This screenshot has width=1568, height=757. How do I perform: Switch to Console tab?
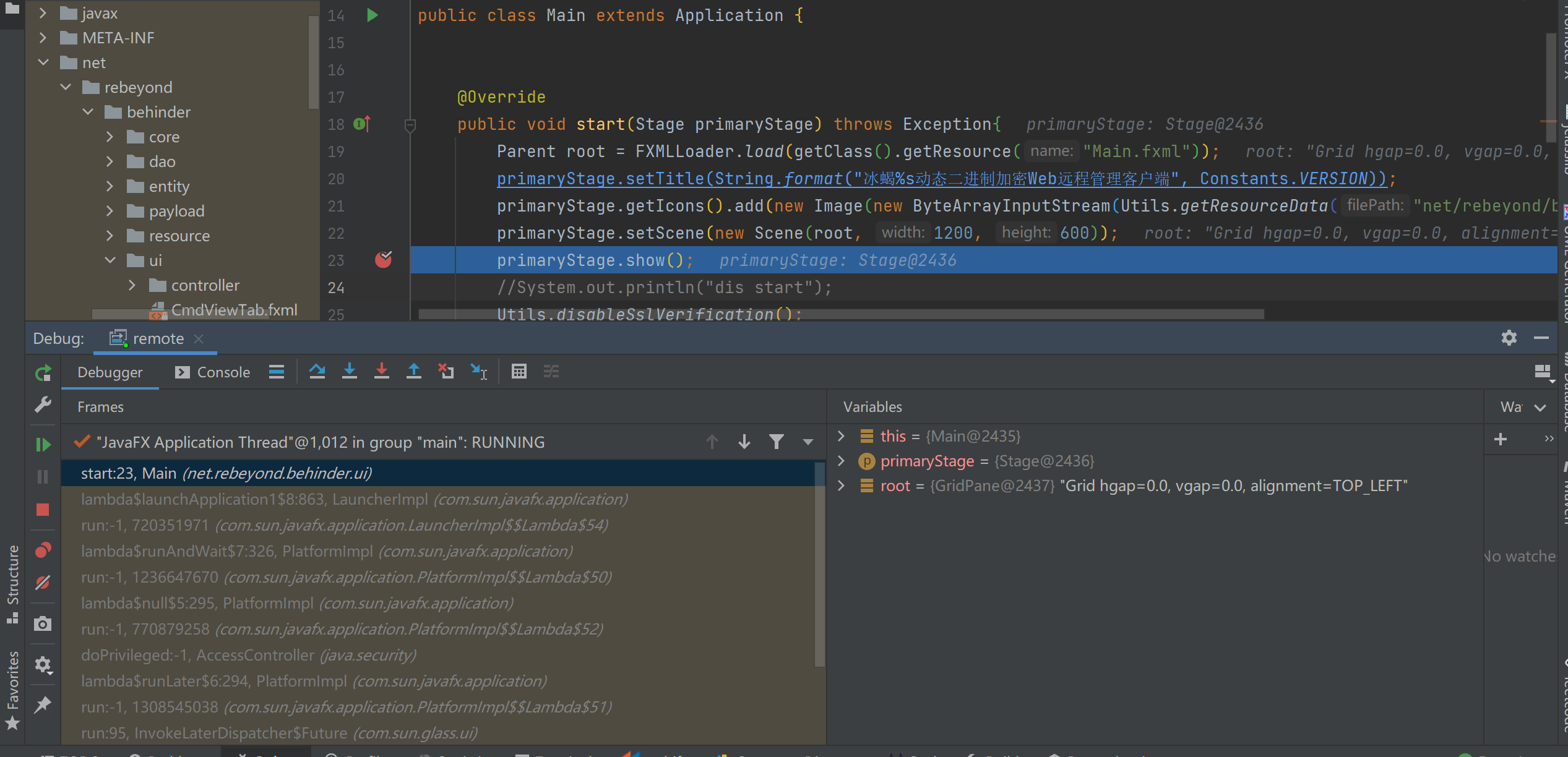pos(212,372)
